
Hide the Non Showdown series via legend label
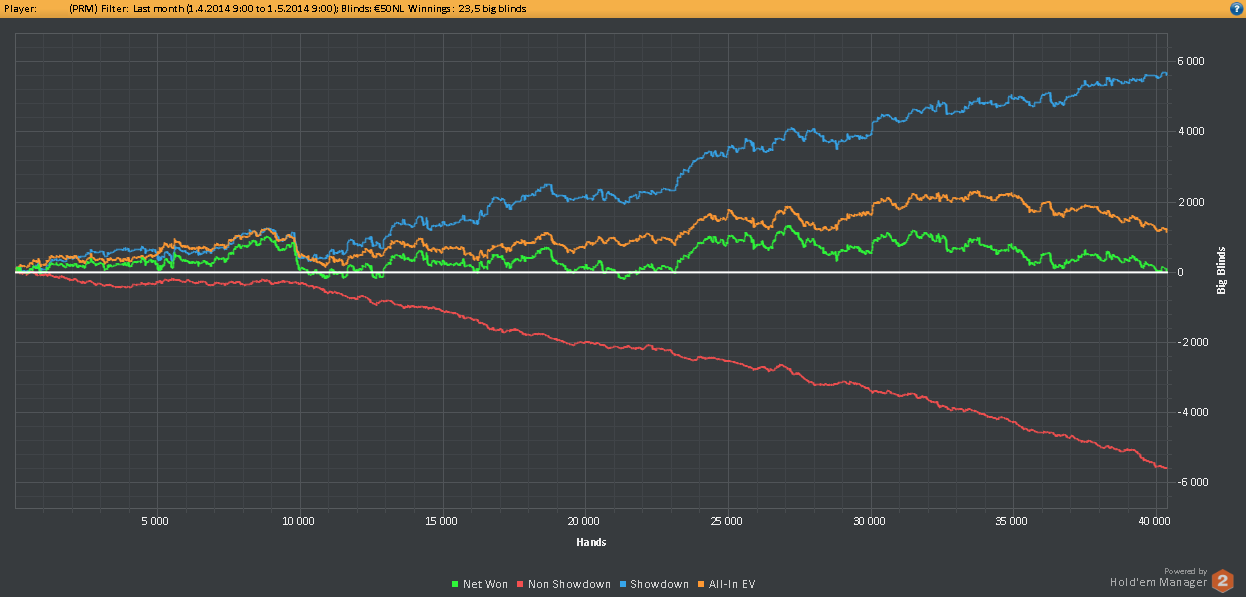(568, 584)
